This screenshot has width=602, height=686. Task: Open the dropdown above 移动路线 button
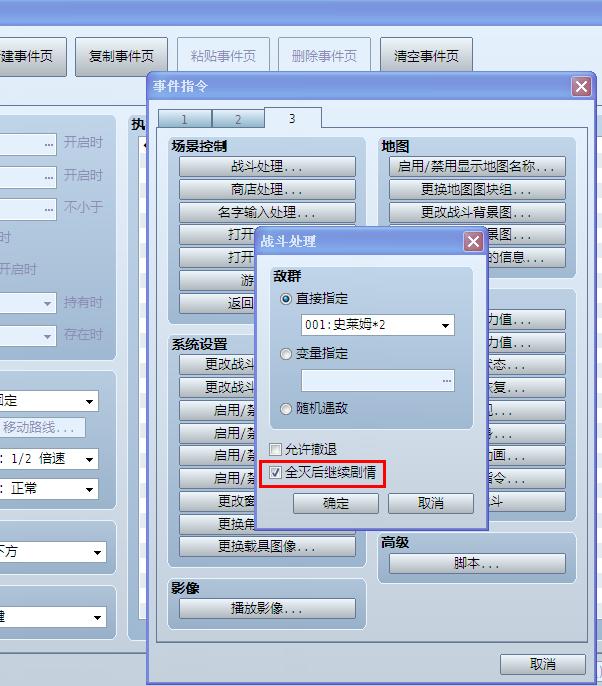(x=49, y=401)
